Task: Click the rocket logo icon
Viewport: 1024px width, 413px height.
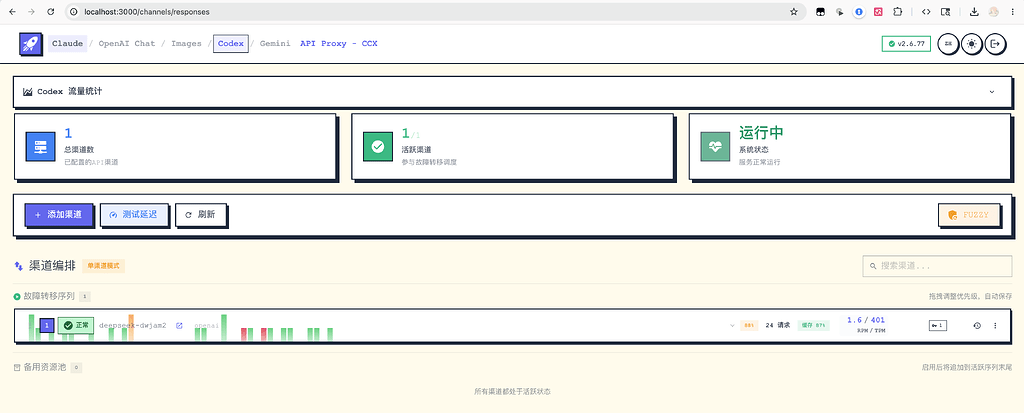Action: pos(30,44)
